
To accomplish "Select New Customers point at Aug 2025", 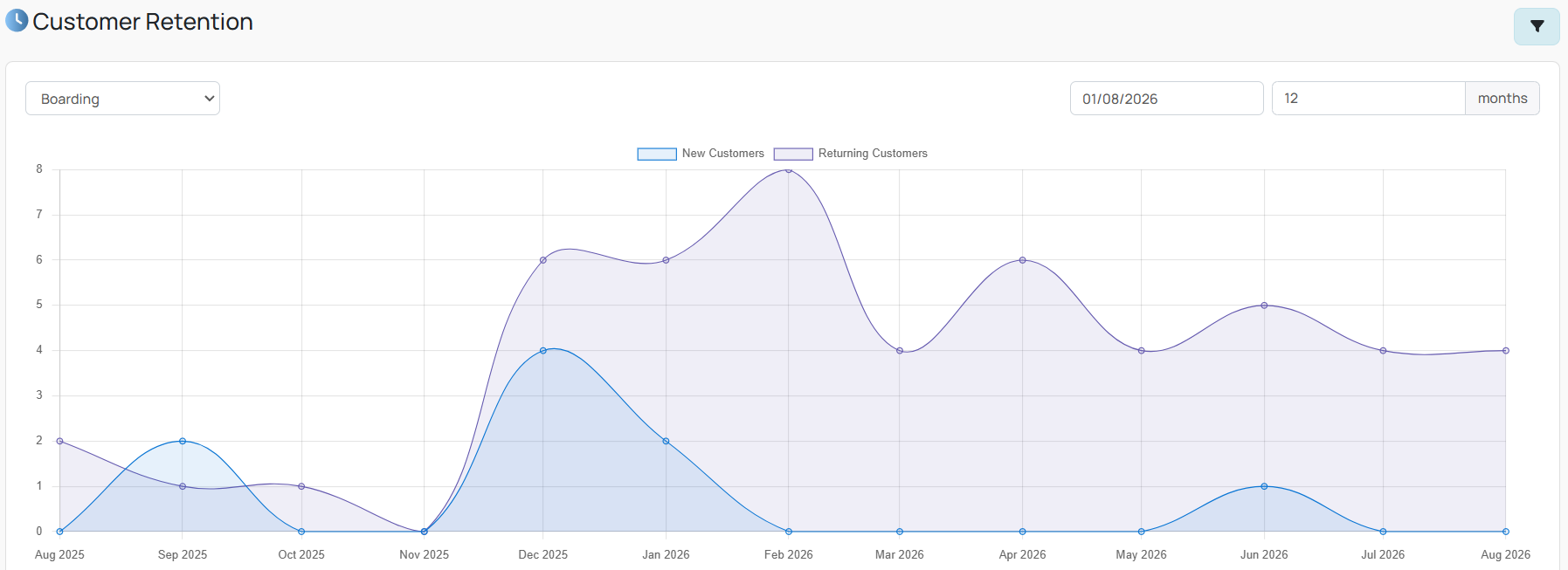I will pyautogui.click(x=59, y=532).
